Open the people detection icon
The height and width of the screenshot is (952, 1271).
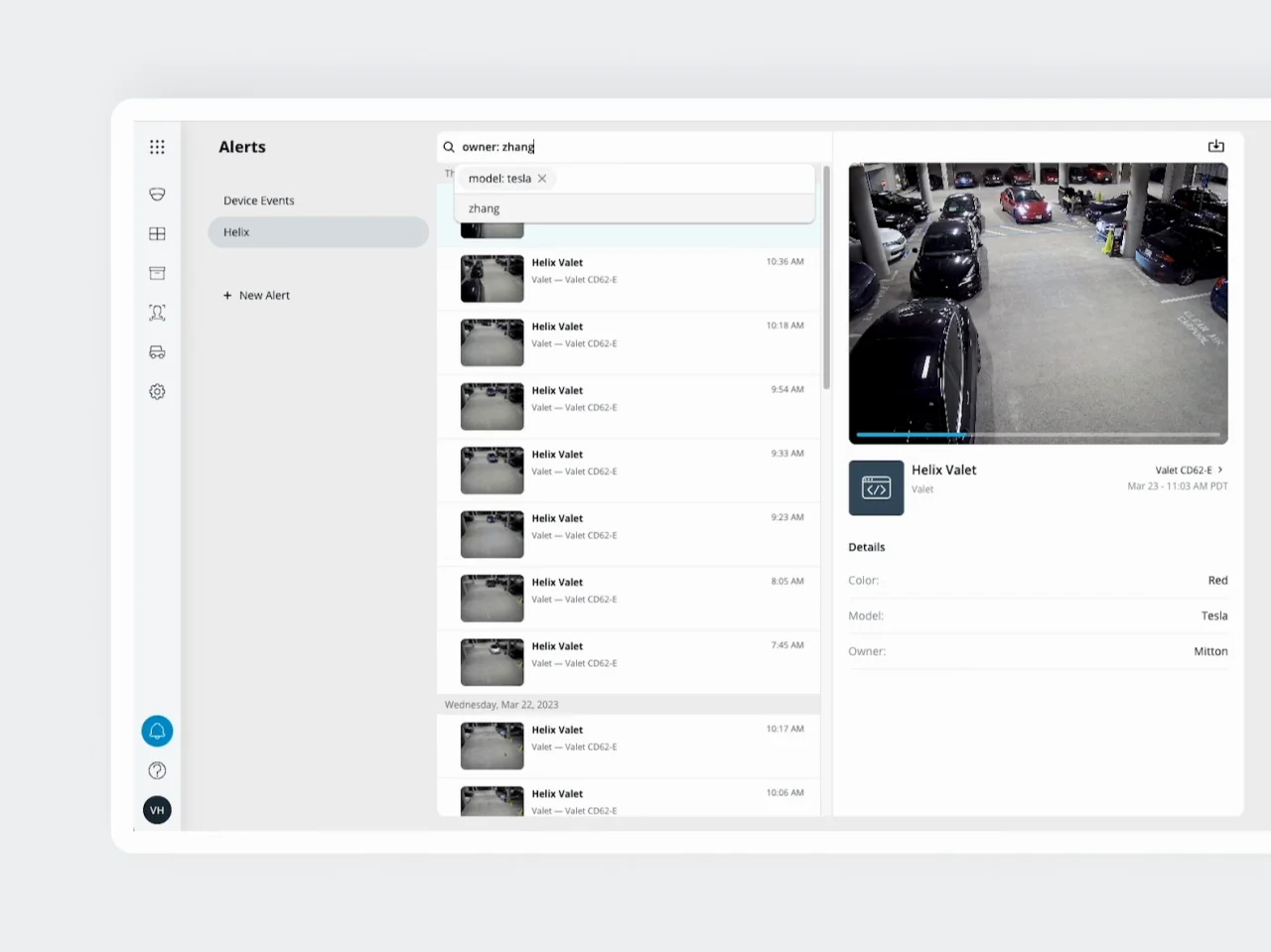pyautogui.click(x=157, y=313)
